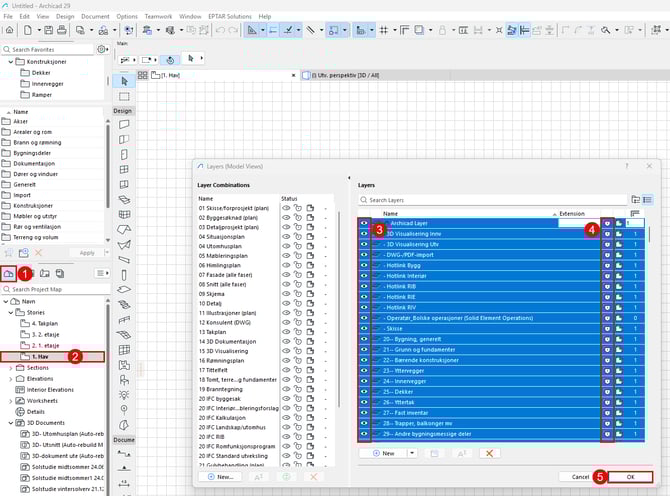Click delete layer X icon under Layers list
The width and height of the screenshot is (670, 496).
click(489, 453)
